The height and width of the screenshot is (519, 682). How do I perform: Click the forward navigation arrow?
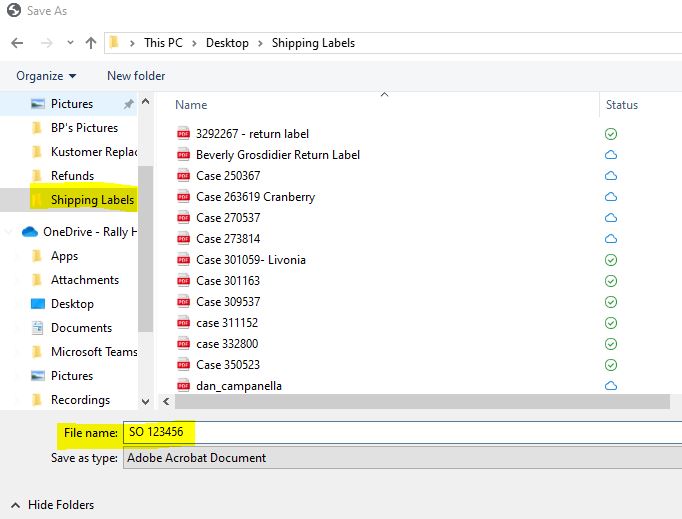pyautogui.click(x=47, y=43)
